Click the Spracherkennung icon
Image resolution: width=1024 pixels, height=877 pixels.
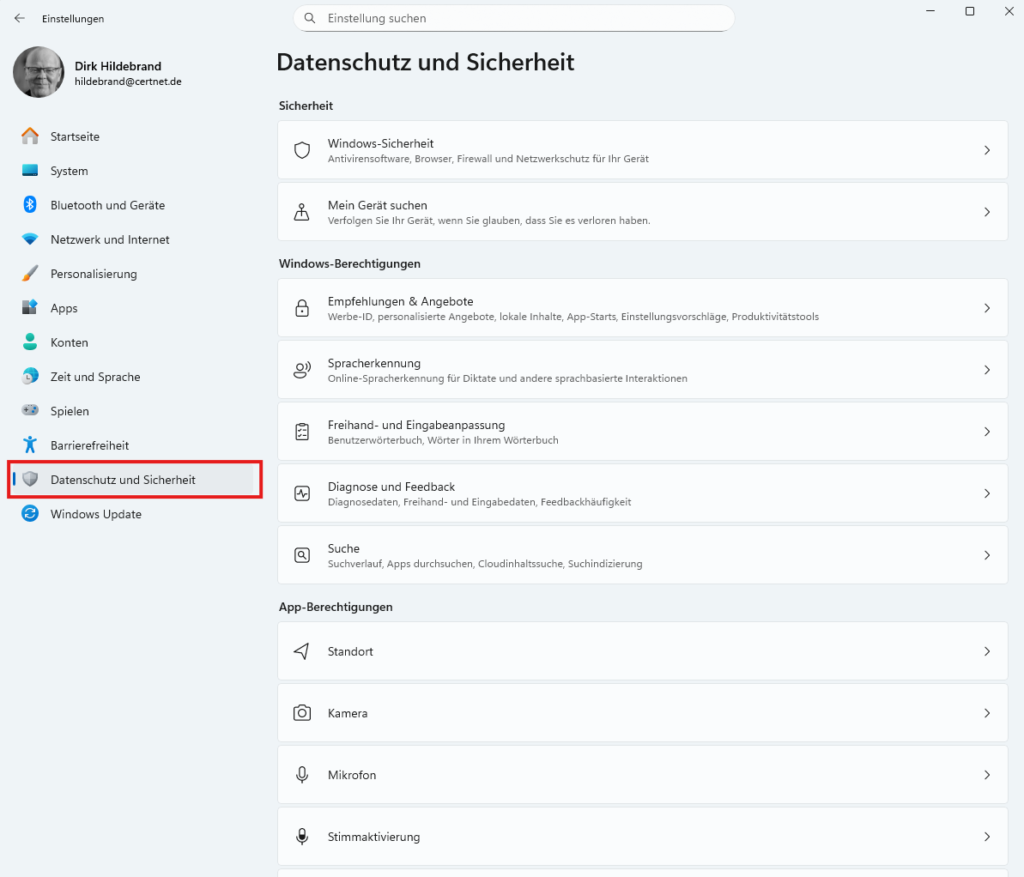pos(302,370)
